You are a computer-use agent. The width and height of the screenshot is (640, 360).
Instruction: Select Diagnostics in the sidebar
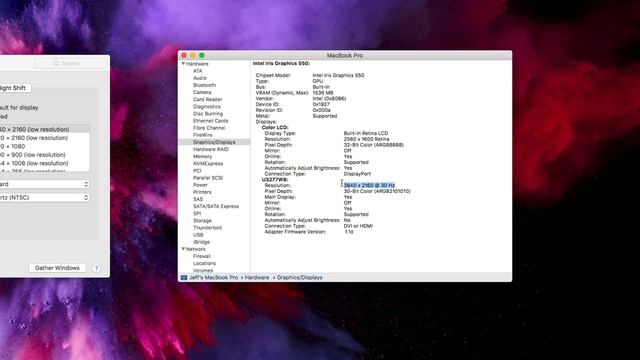click(207, 107)
